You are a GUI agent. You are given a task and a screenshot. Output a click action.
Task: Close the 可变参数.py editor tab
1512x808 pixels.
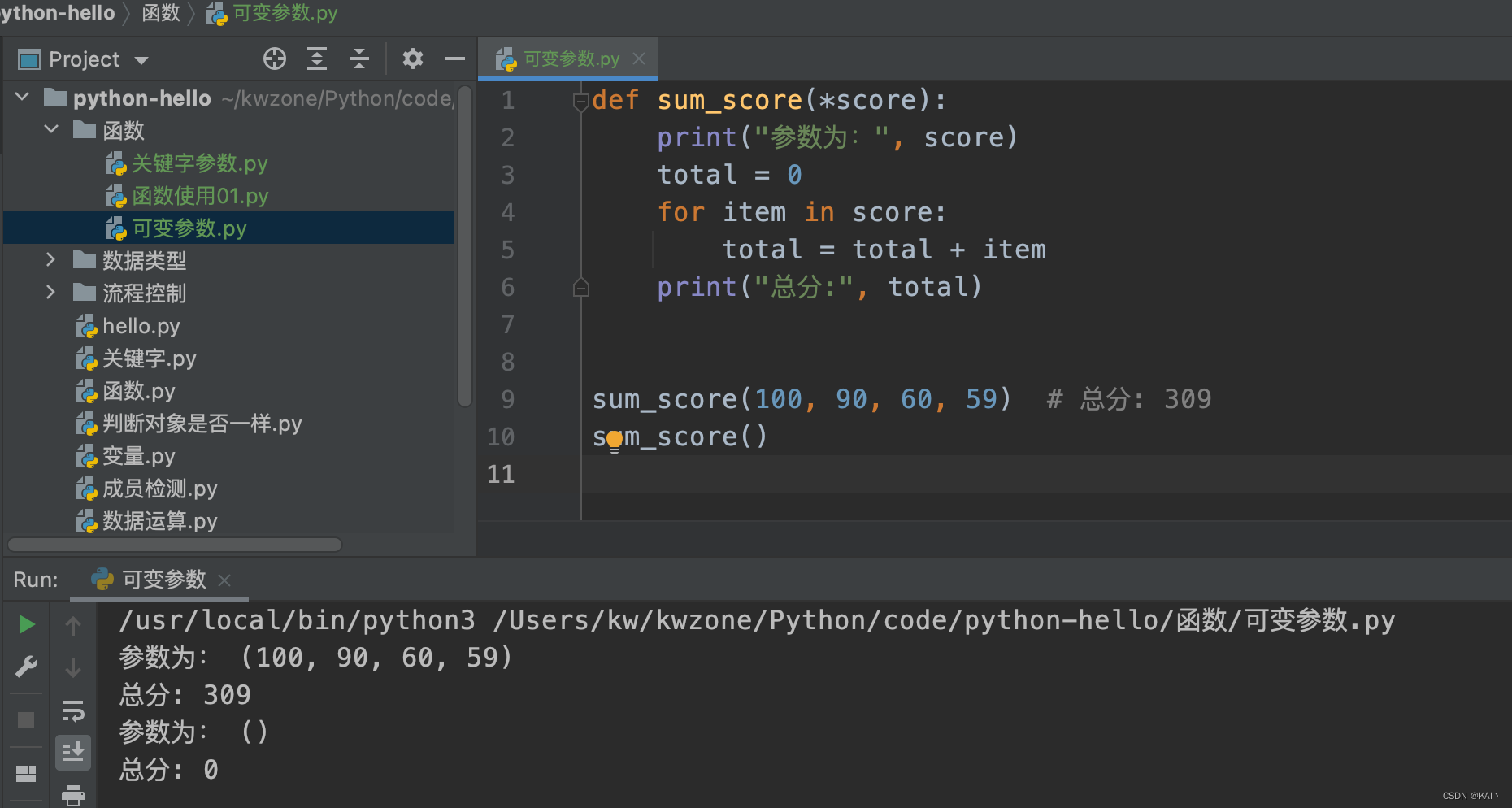pyautogui.click(x=639, y=59)
